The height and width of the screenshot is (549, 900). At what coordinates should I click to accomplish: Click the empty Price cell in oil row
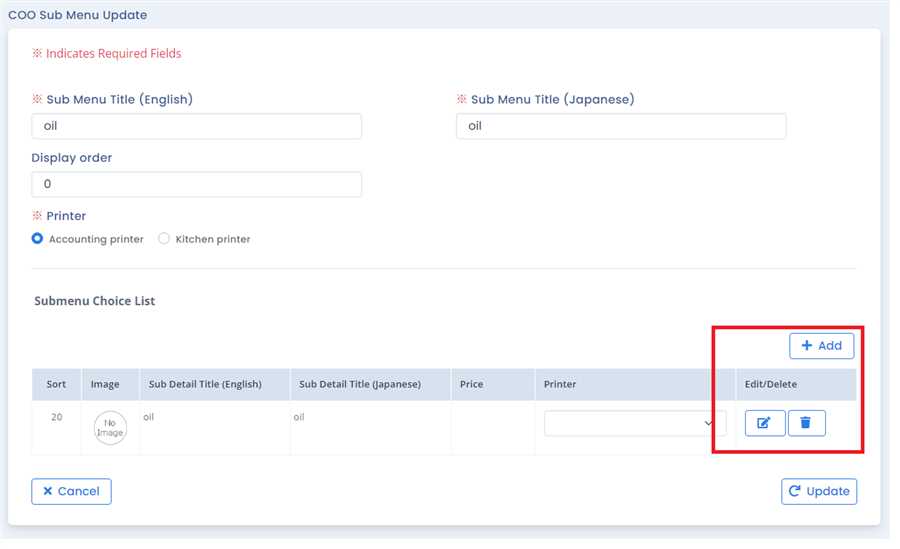(x=492, y=428)
